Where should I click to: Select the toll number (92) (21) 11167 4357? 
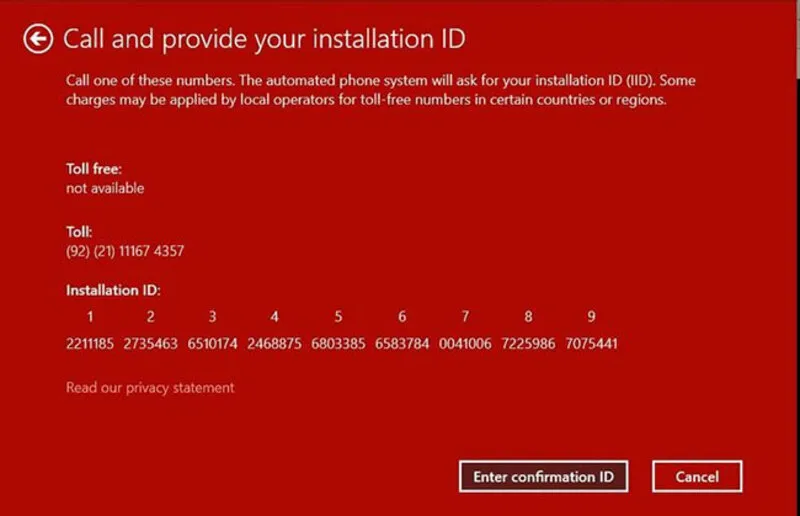pyautogui.click(x=125, y=251)
